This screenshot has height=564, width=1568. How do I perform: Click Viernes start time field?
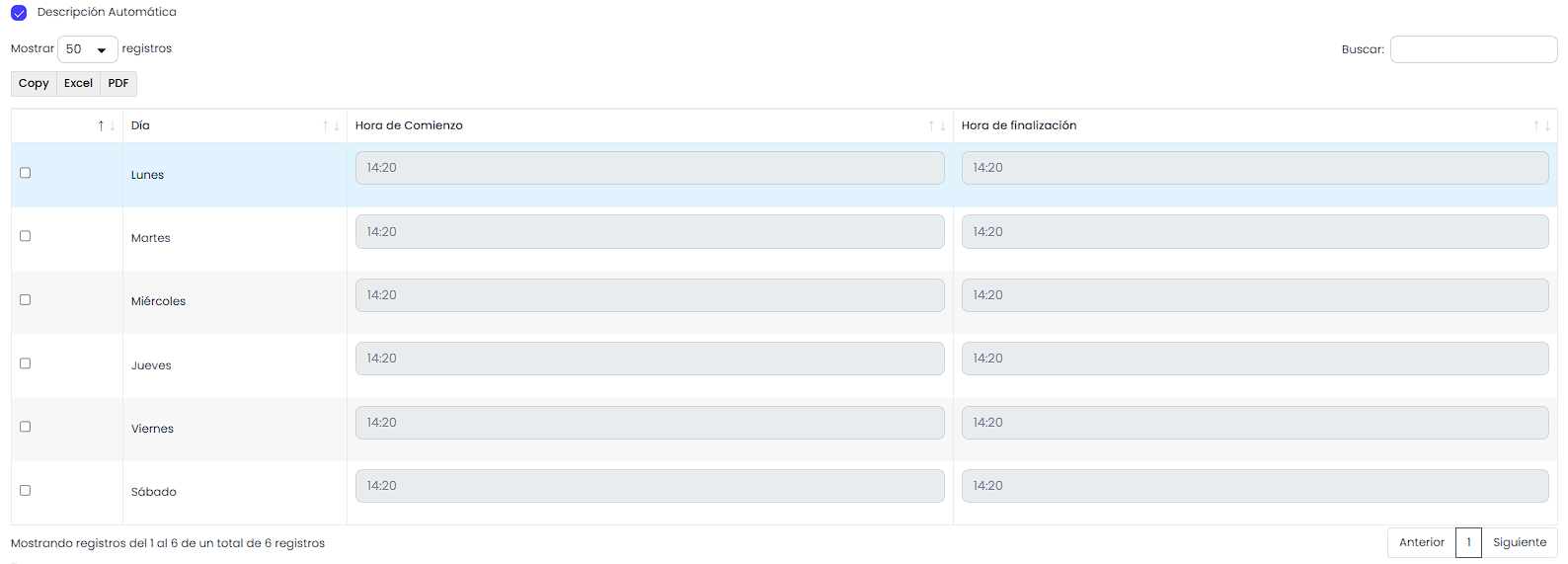click(650, 423)
